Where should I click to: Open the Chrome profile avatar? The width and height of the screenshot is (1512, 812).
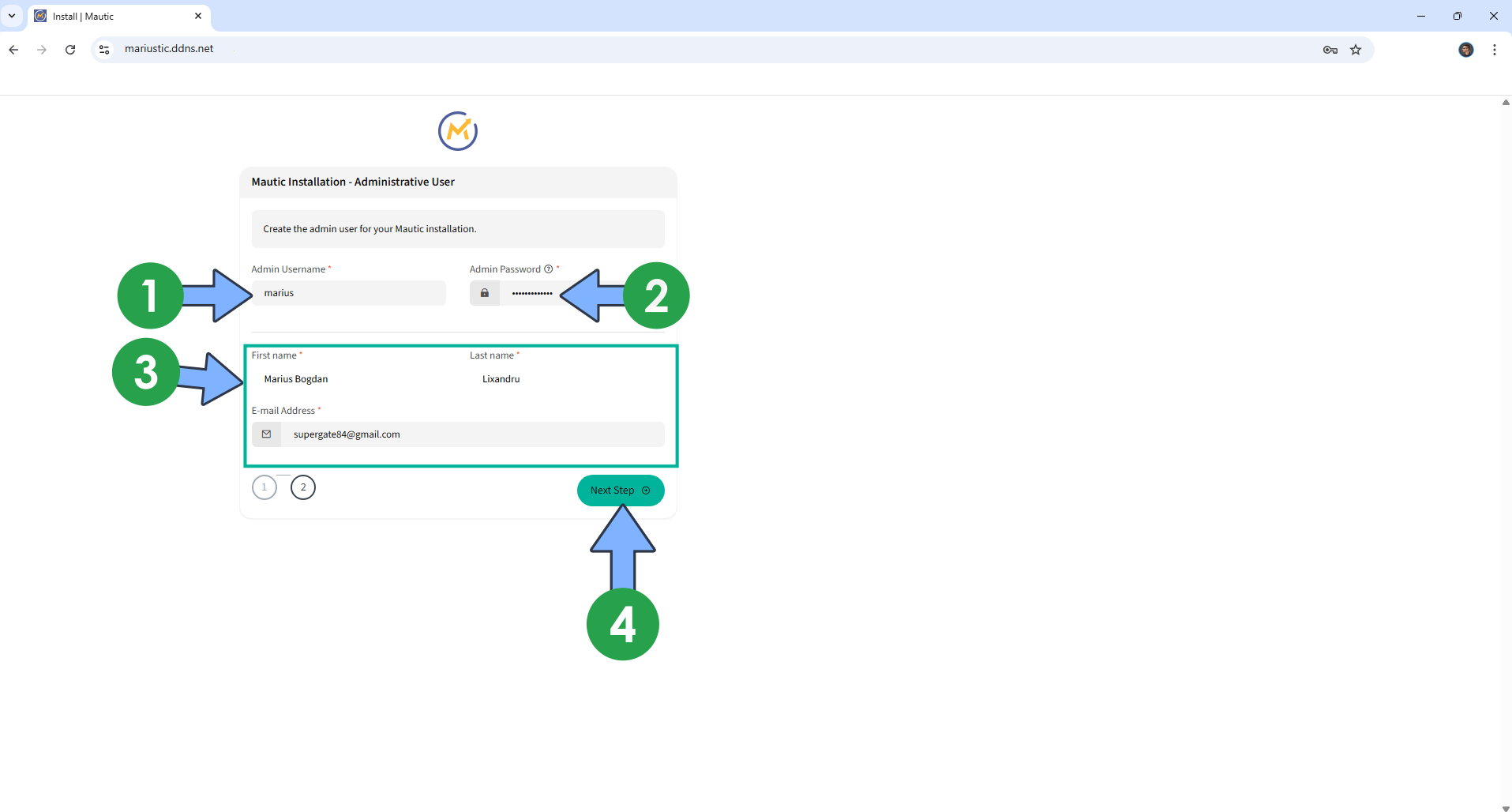click(1465, 50)
